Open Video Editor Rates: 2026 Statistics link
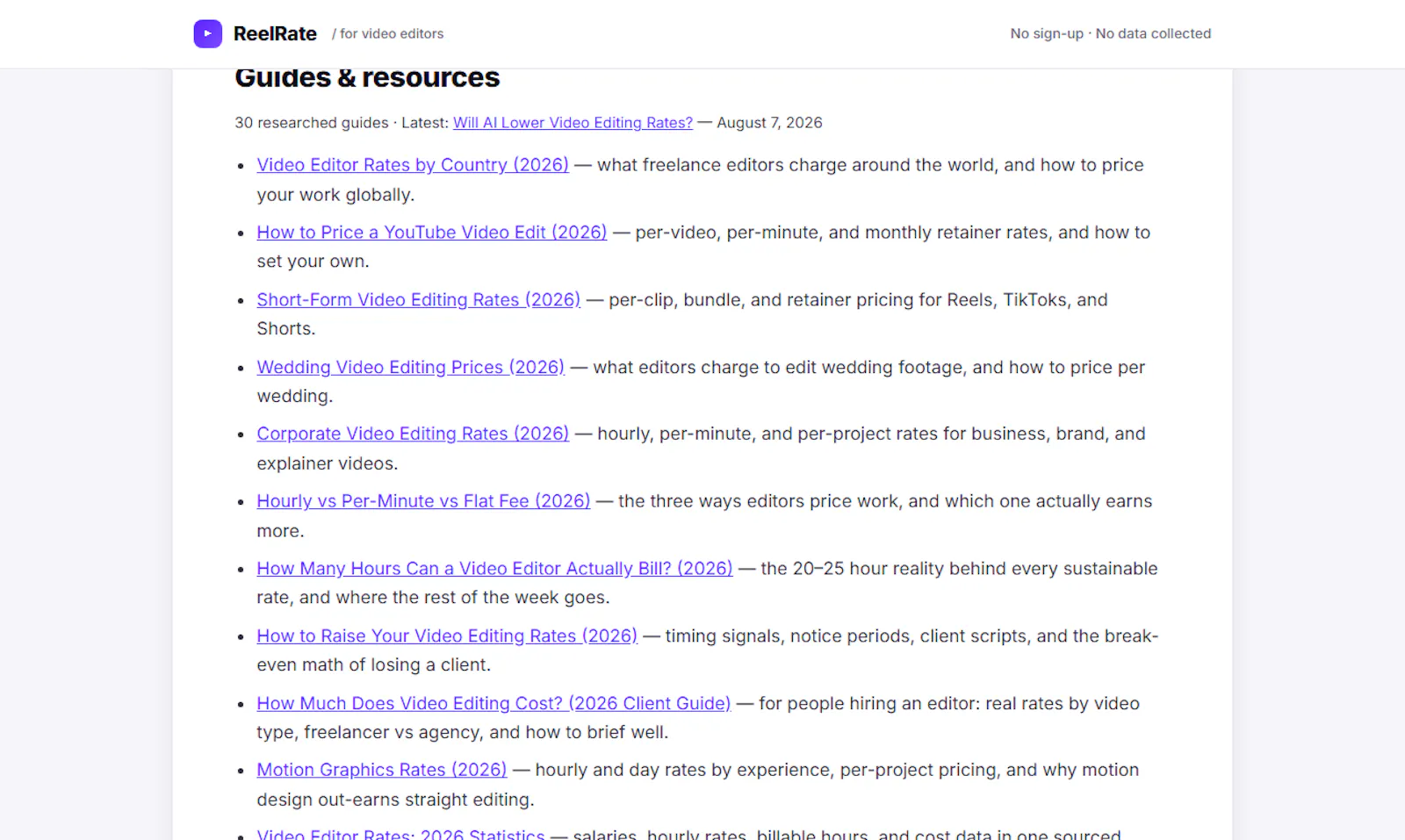The width and height of the screenshot is (1405, 840). click(x=400, y=833)
